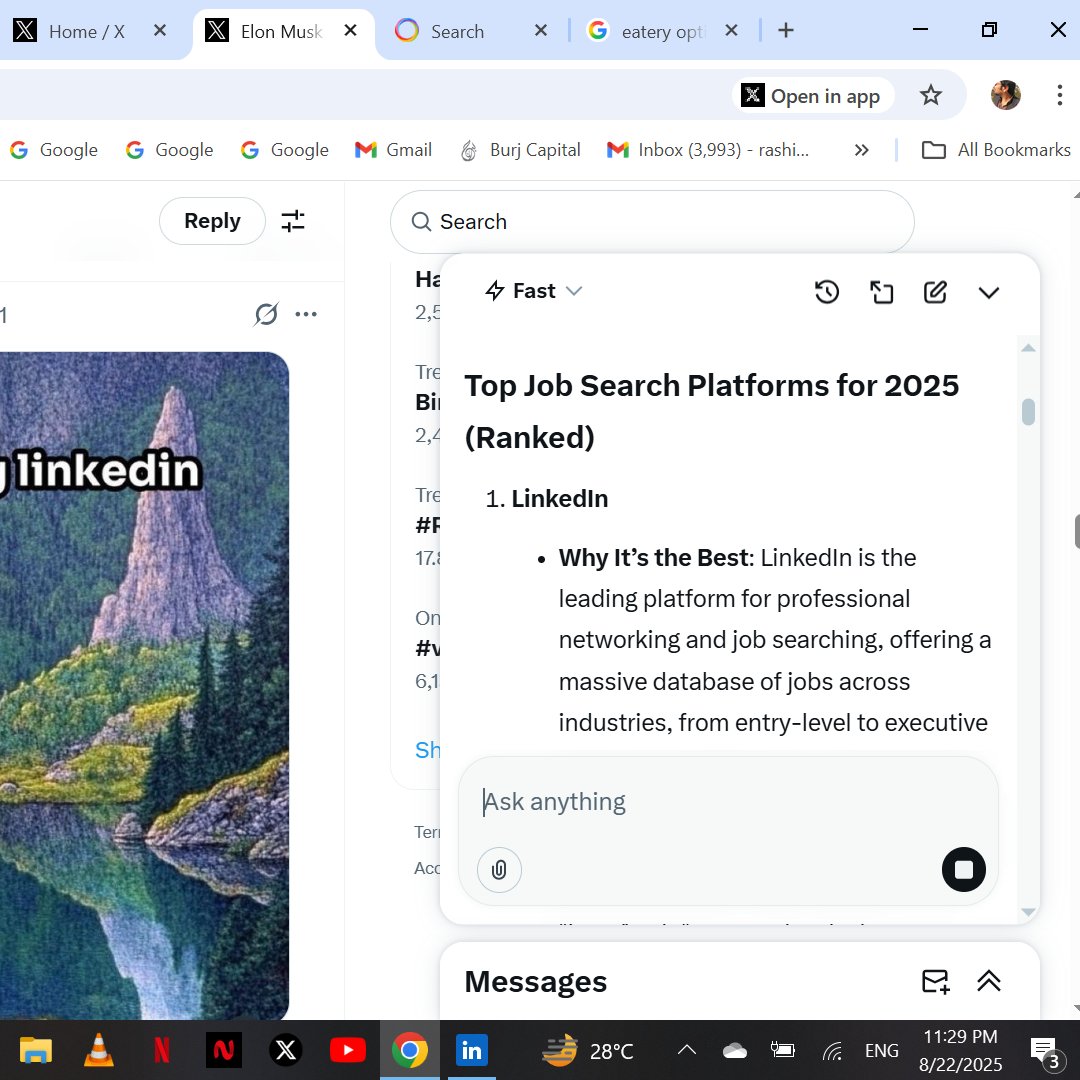Expand the Messages panel
The image size is (1080, 1080).
coord(988,981)
